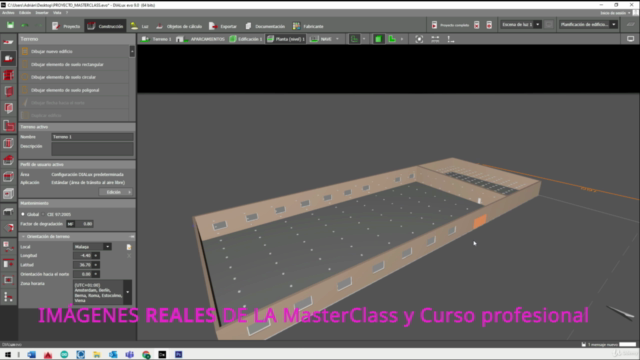This screenshot has width=640, height=360.
Task: Open the Fabricante tab
Action: 308,26
